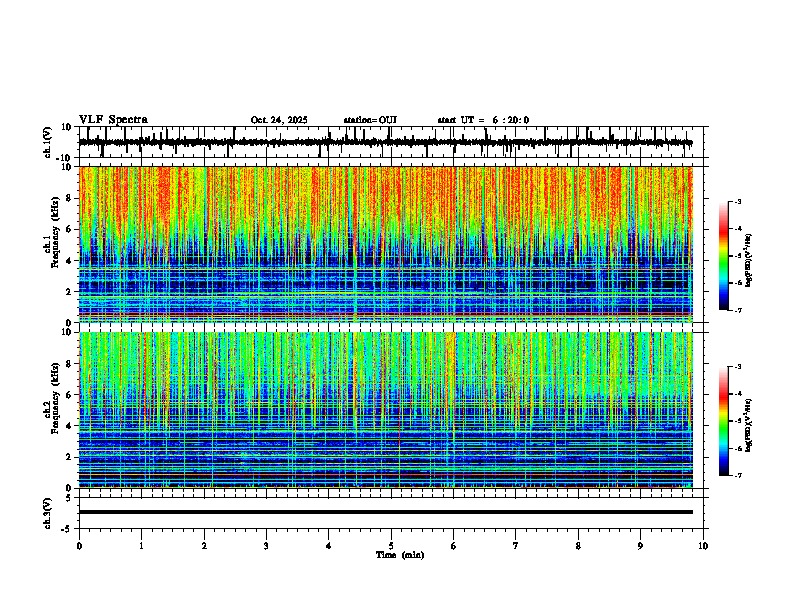Click the "start UT = 6:20:0" text
The height and width of the screenshot is (612, 792).
click(x=483, y=120)
